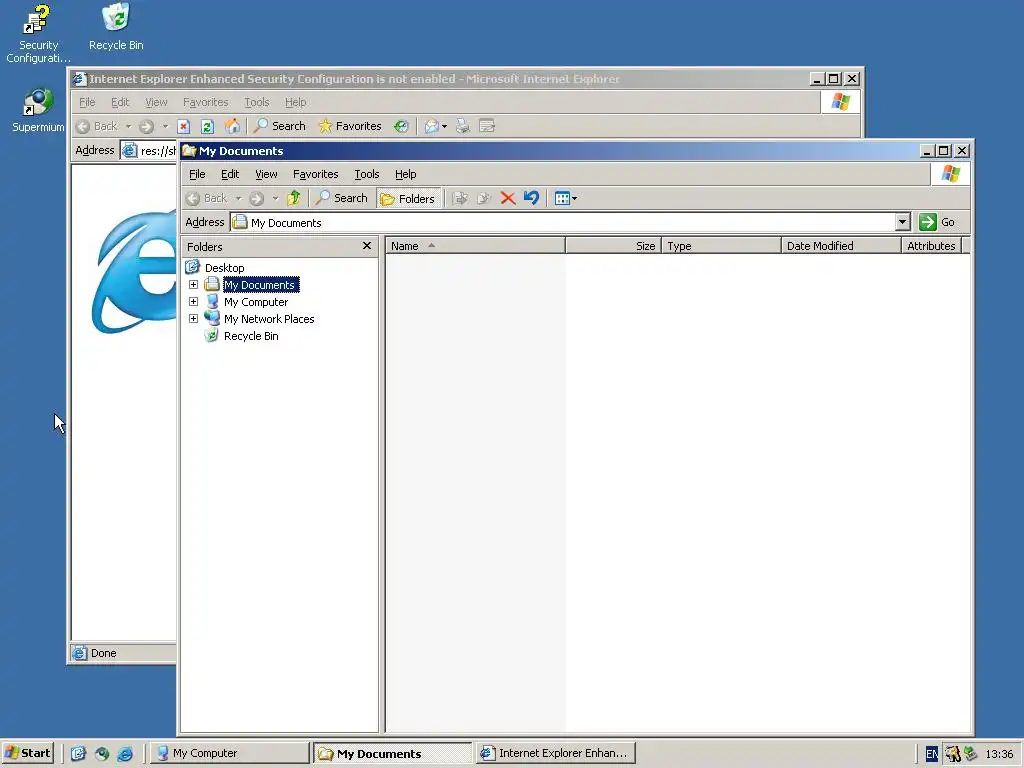Switch to My Computer taskbar button
This screenshot has height=768, width=1024.
point(231,753)
